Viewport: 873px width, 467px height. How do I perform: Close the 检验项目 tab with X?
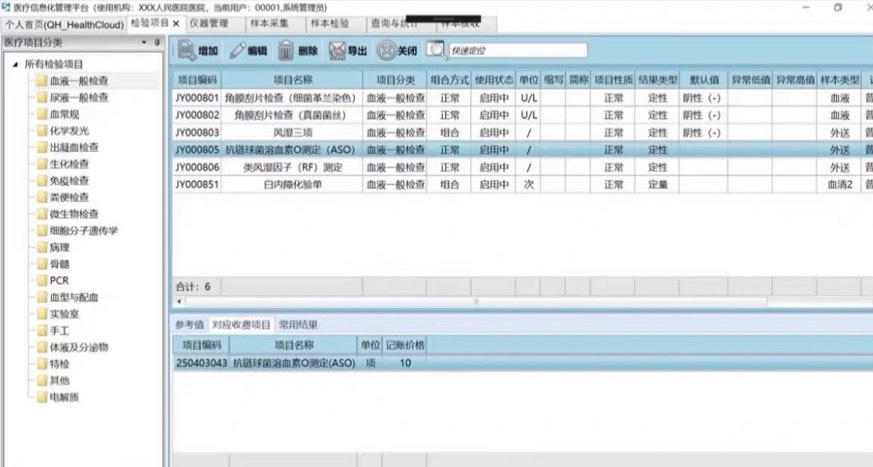coord(176,23)
